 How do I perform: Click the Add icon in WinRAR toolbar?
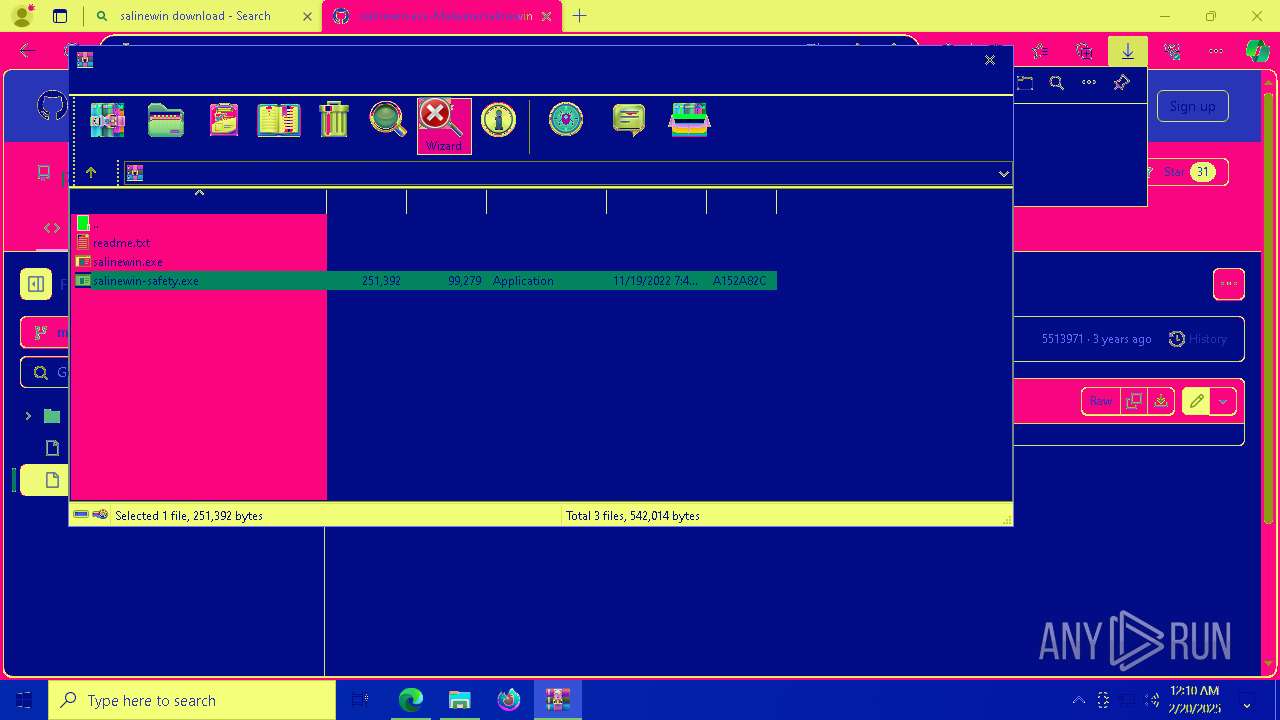[x=107, y=120]
